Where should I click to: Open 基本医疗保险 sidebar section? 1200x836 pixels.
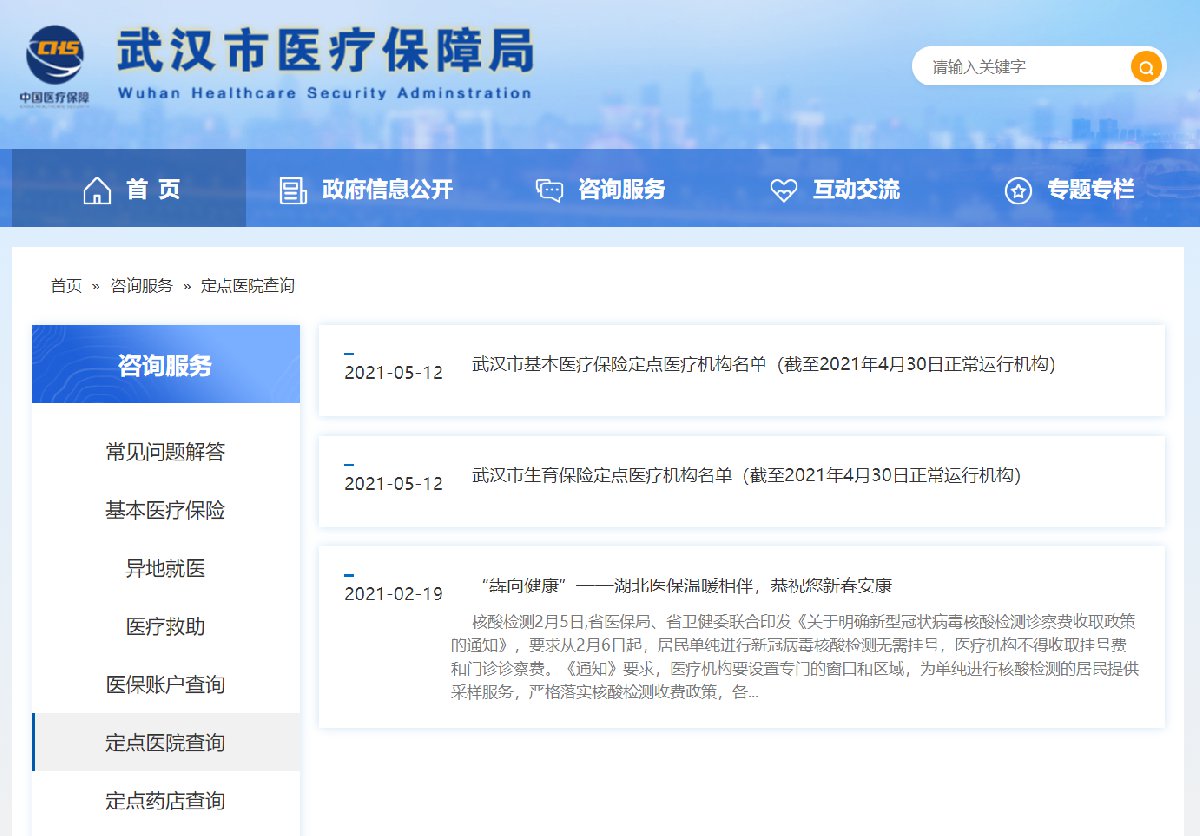click(165, 510)
